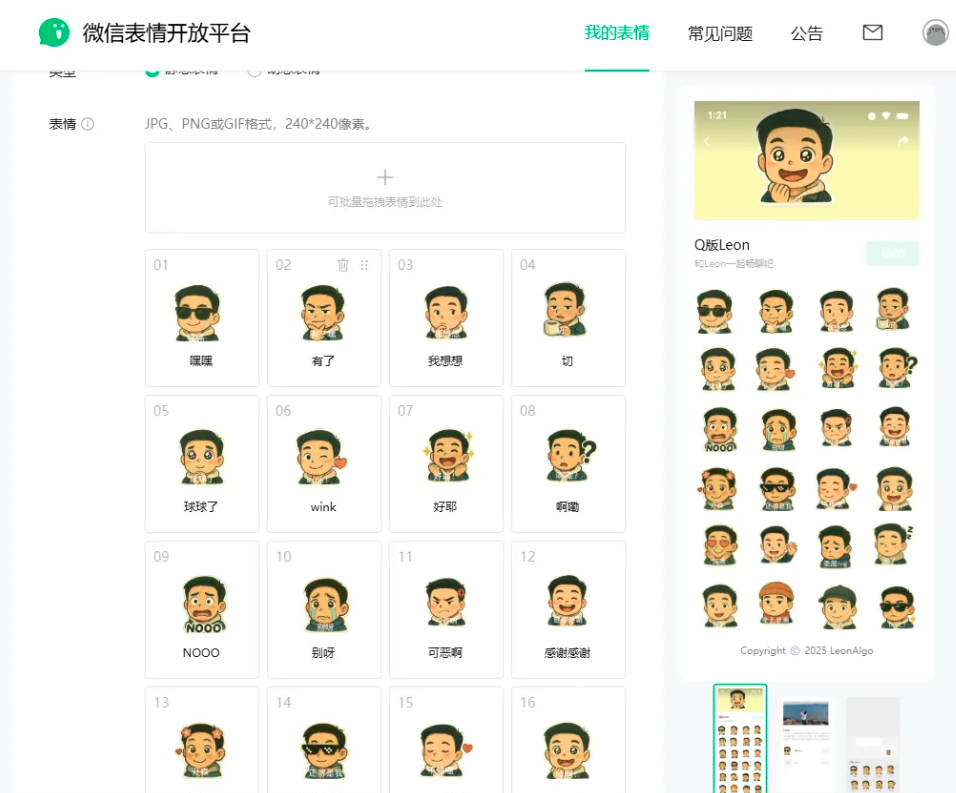The image size is (956, 793).
Task: Open the 常见问题 tab
Action: (720, 34)
